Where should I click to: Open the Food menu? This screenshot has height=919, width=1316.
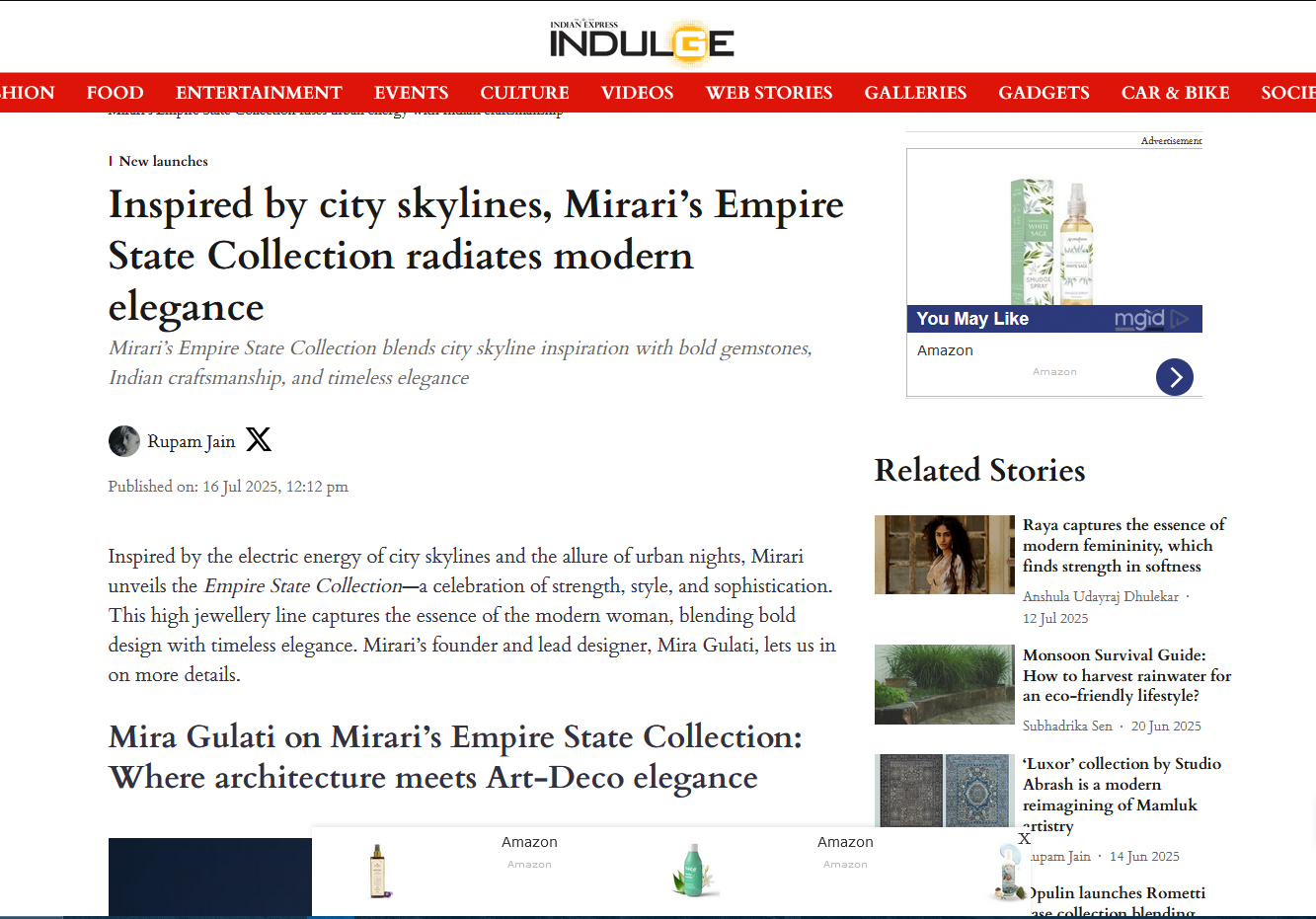116,93
